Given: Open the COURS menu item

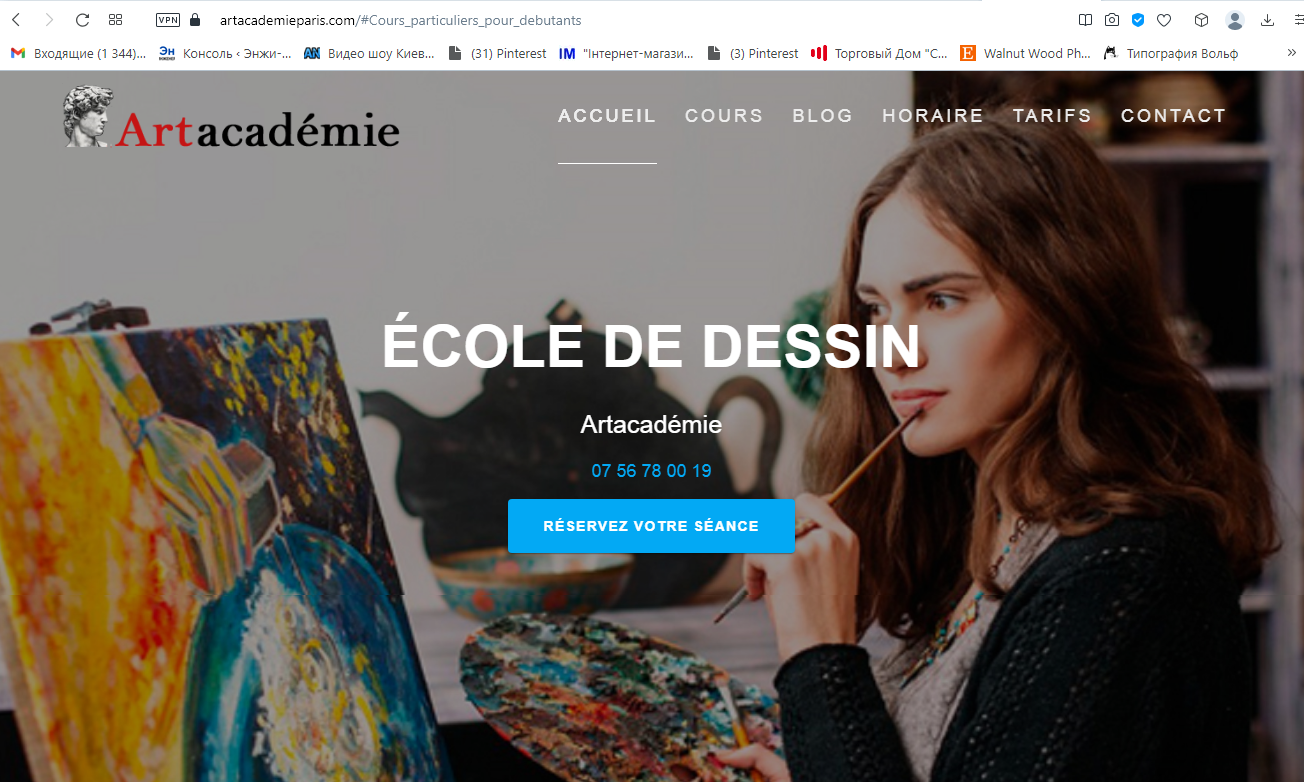Looking at the screenshot, I should [x=724, y=116].
